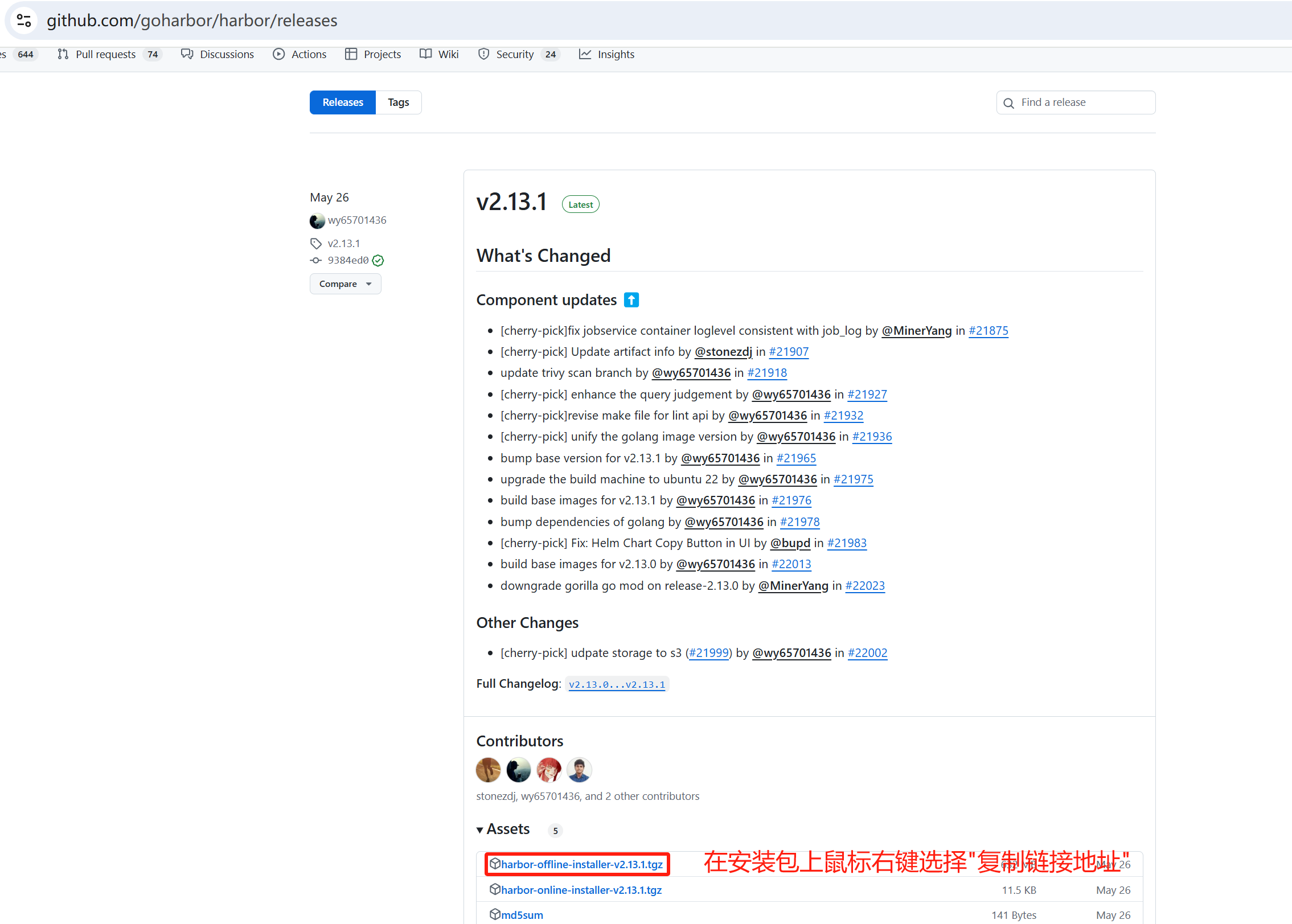Click the fourth contributor avatar
This screenshot has height=924, width=1292.
pyautogui.click(x=579, y=770)
